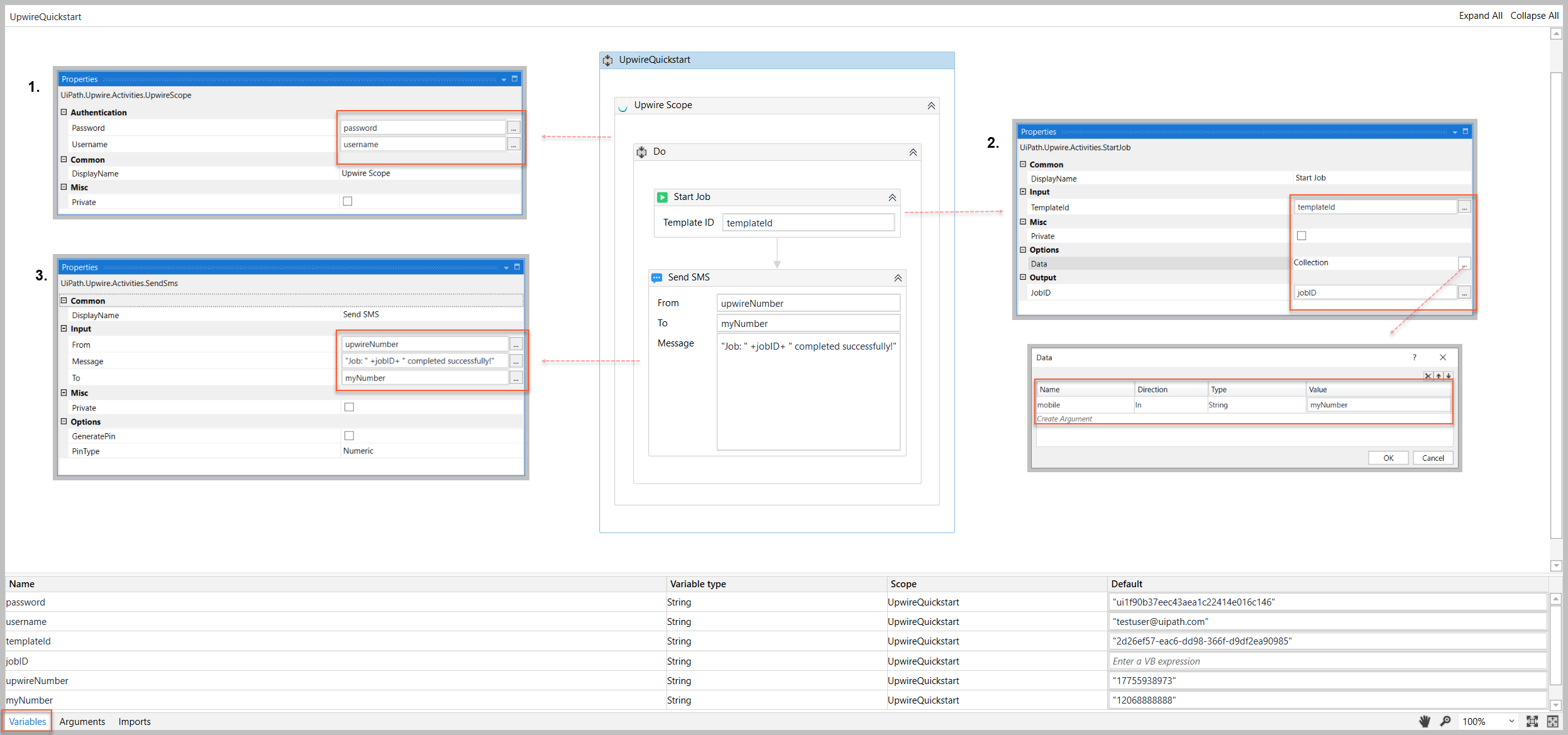Screen dimensions: 1568x735
Task: Open ellipsis editor for JobID property
Action: (1464, 292)
